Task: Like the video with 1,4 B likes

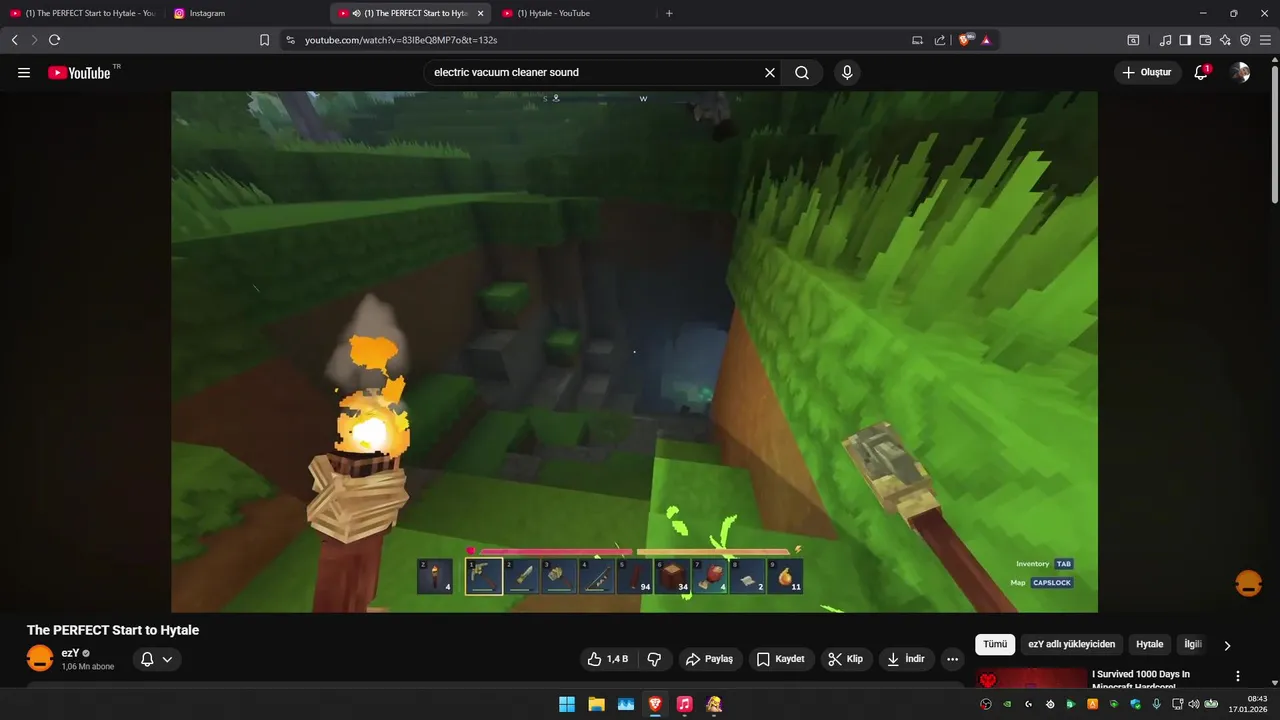Action: 608,659
